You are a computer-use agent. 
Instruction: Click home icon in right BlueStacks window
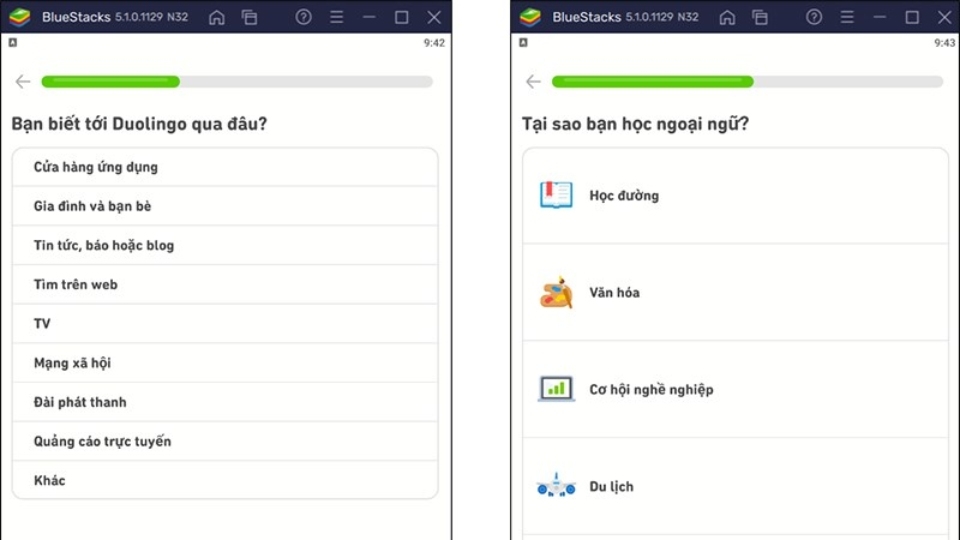coord(727,17)
